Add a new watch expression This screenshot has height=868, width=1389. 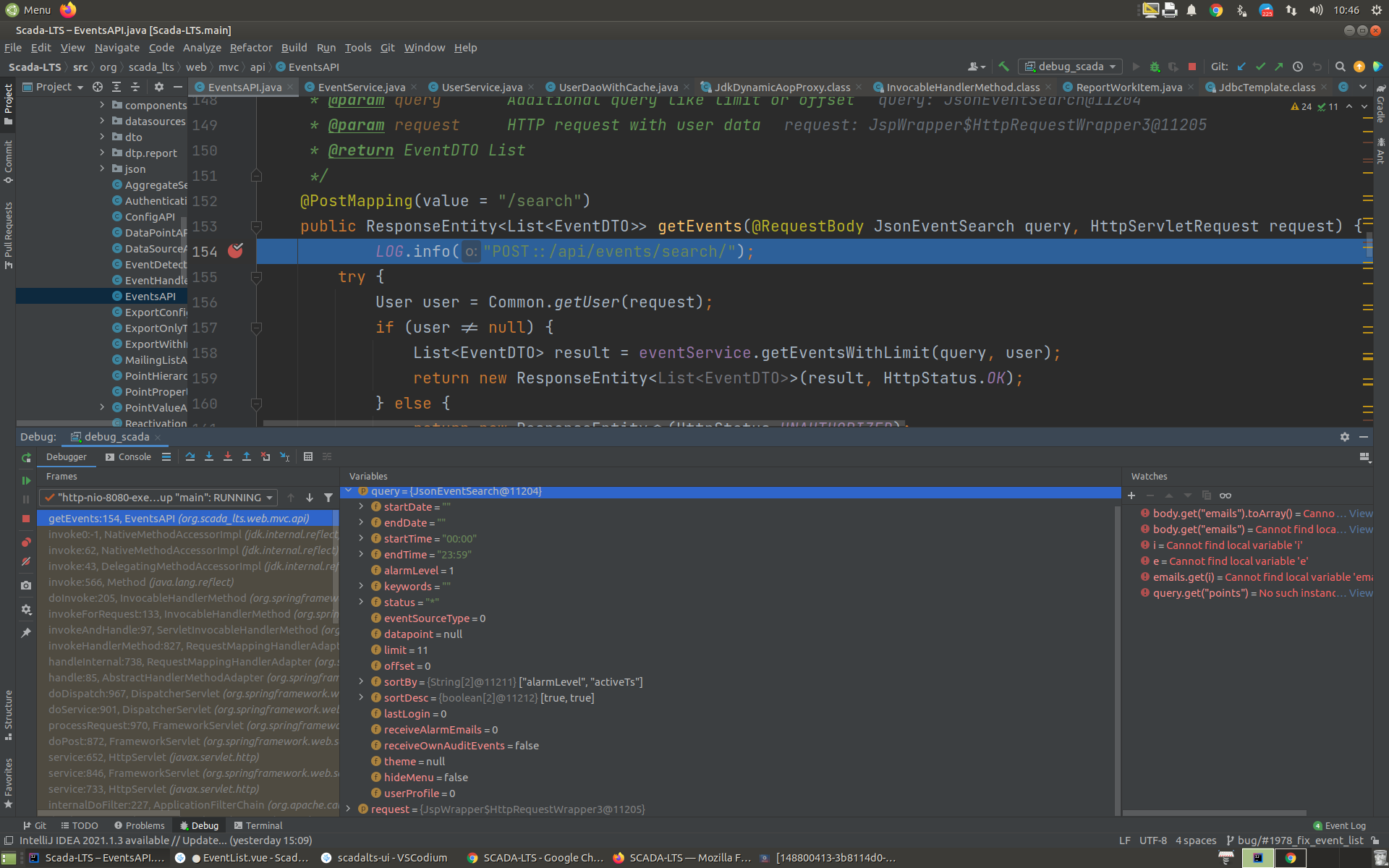tap(1131, 495)
